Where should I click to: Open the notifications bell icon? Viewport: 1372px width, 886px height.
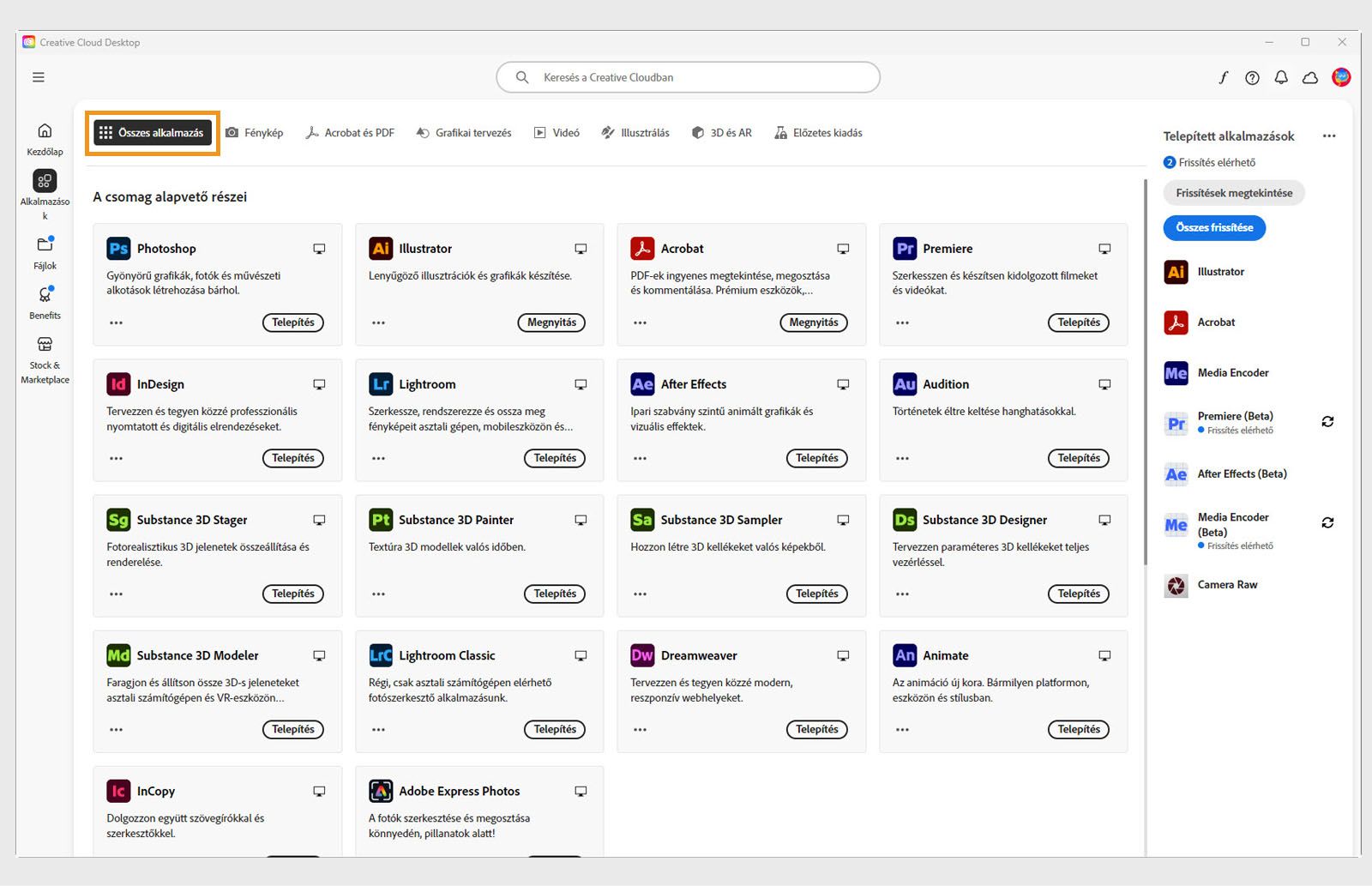pos(1280,77)
